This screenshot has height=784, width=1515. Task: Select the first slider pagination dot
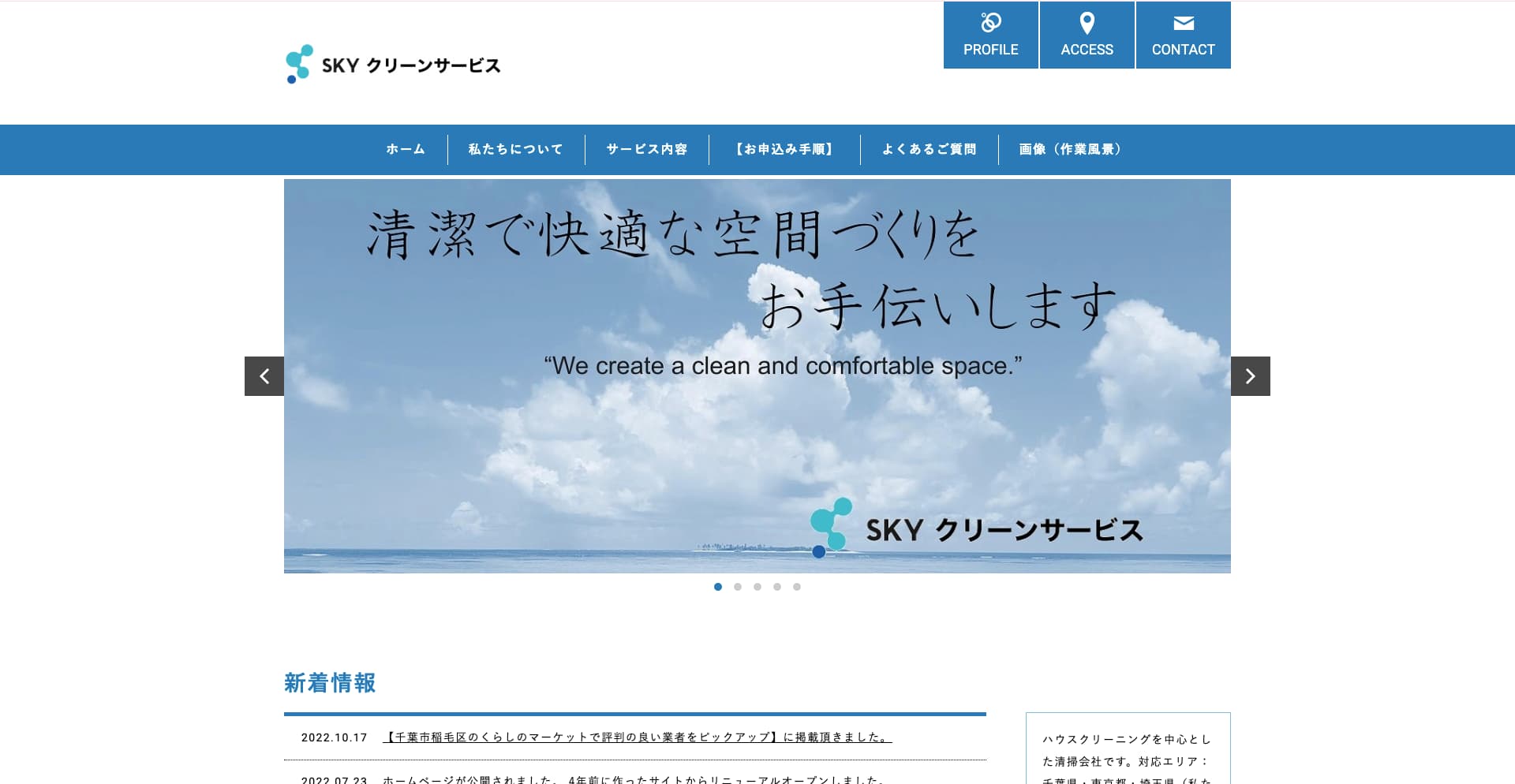[x=718, y=587]
